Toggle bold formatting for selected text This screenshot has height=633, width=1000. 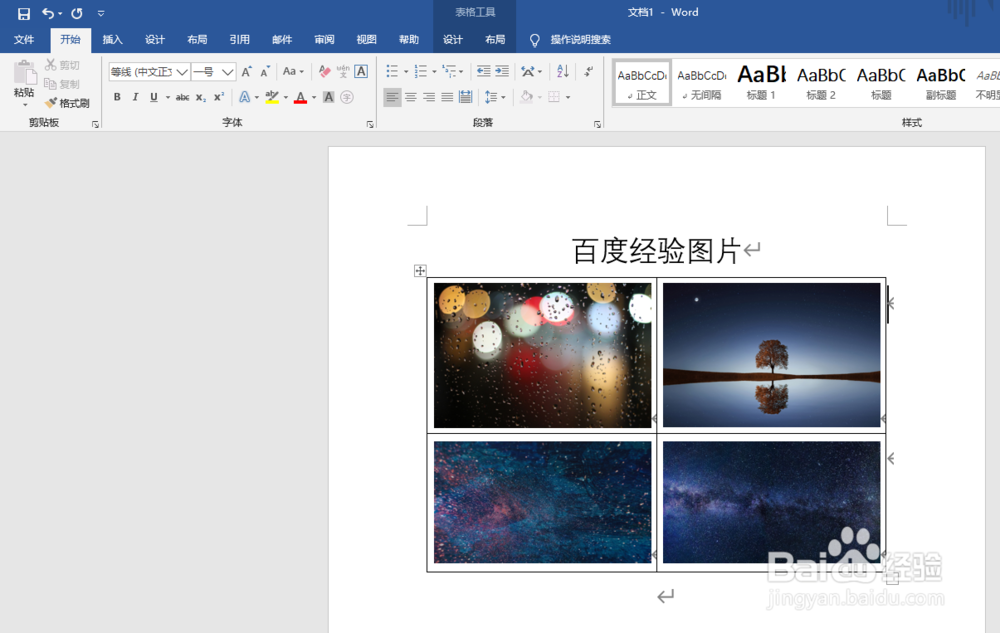(117, 97)
